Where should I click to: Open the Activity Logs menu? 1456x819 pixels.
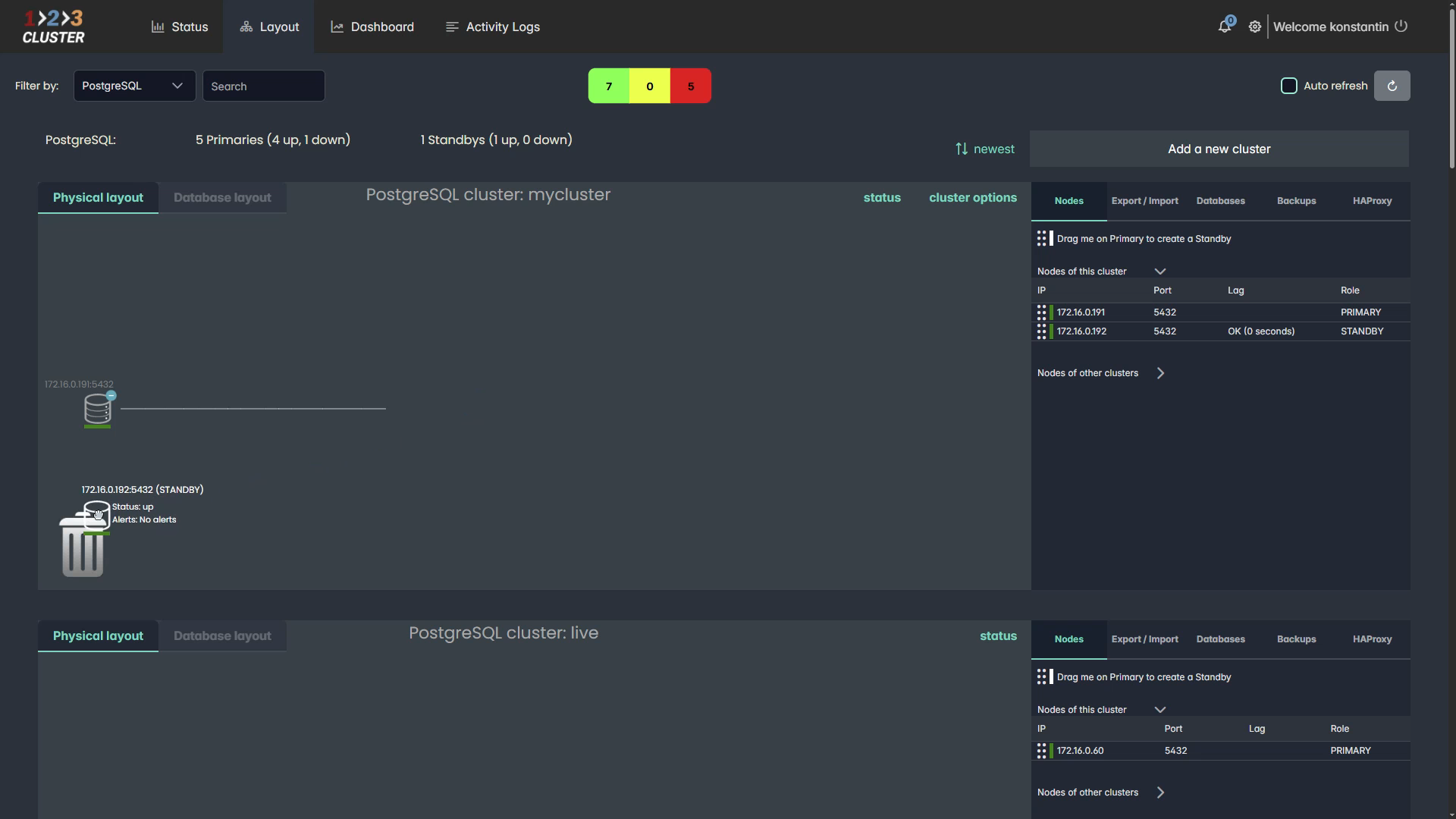coord(493,27)
